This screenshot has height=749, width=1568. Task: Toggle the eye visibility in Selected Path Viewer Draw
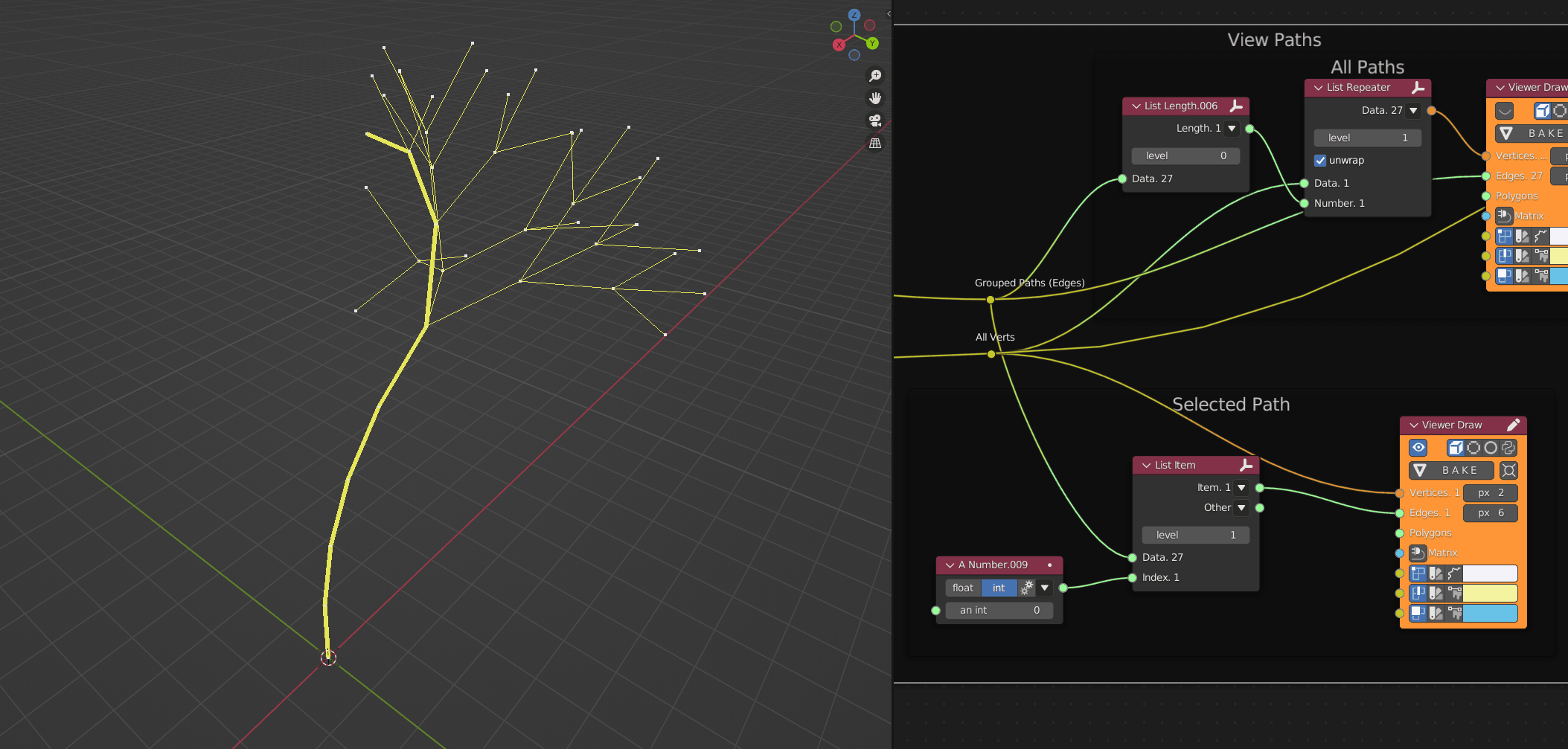1418,448
